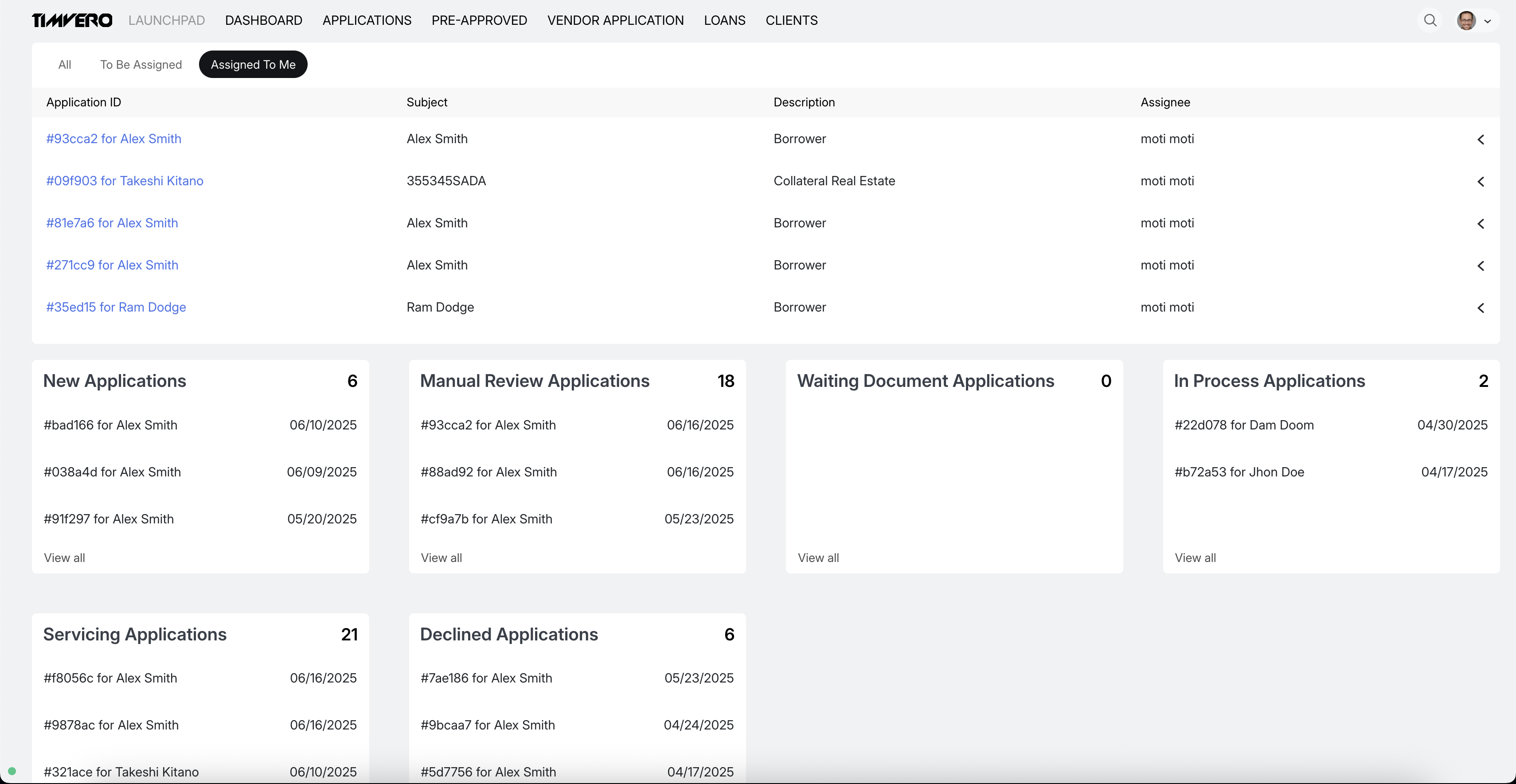Screen dimensions: 1516x784
Task: View all Manual Review Applications
Action: click(442, 558)
